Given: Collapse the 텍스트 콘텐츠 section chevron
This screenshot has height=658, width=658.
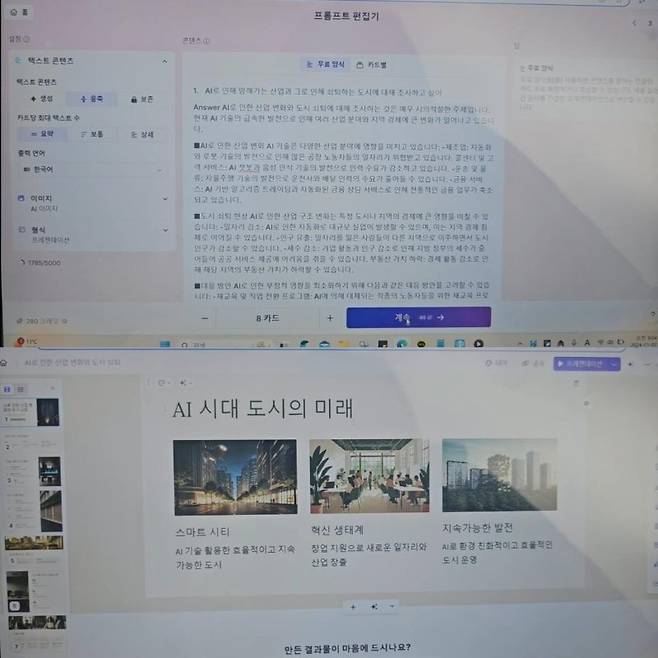Looking at the screenshot, I should pyautogui.click(x=164, y=61).
